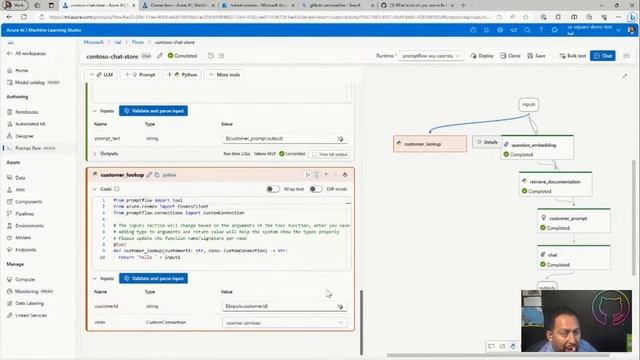Click the Clone button
Image resolution: width=640 pixels, height=360 pixels.
click(510, 56)
